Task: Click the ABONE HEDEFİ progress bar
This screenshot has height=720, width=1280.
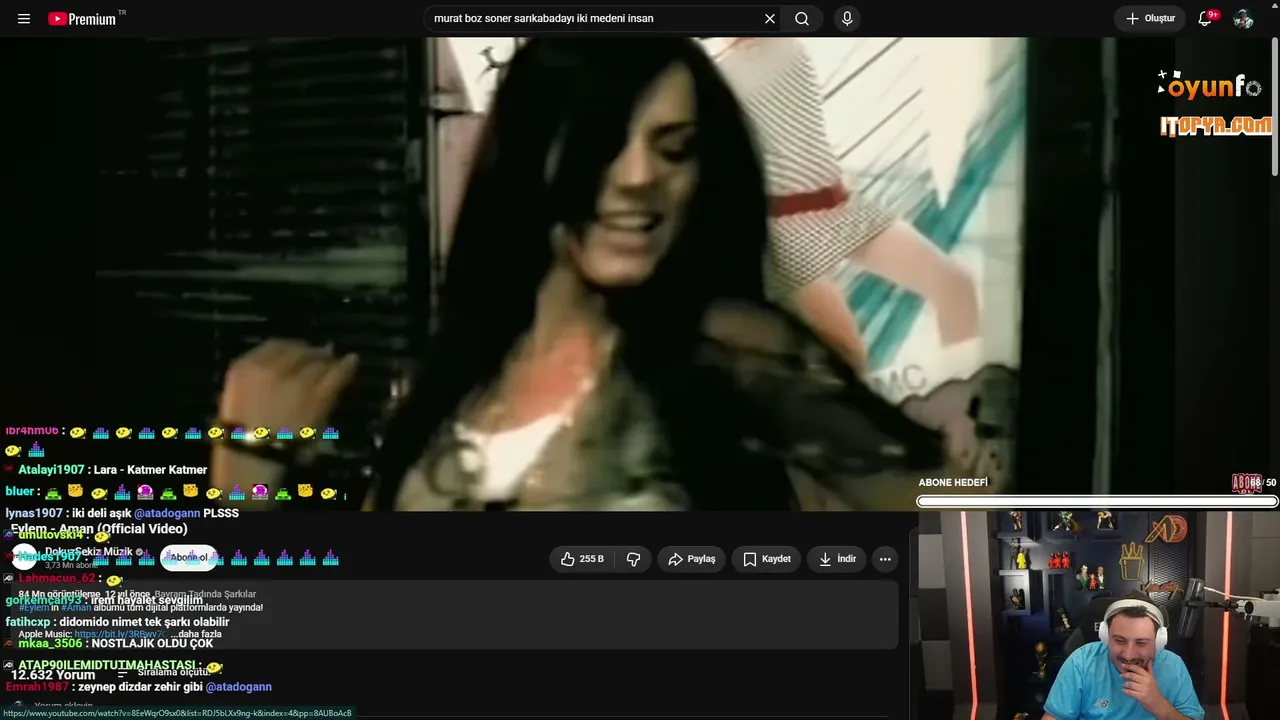Action: (x=1097, y=501)
